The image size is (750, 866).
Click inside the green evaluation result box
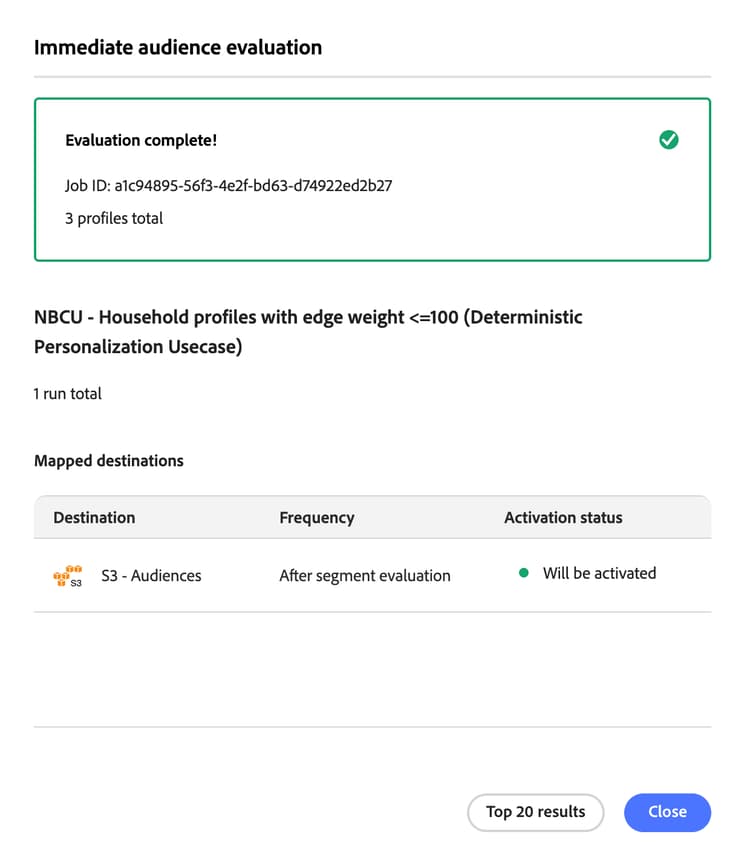[372, 179]
